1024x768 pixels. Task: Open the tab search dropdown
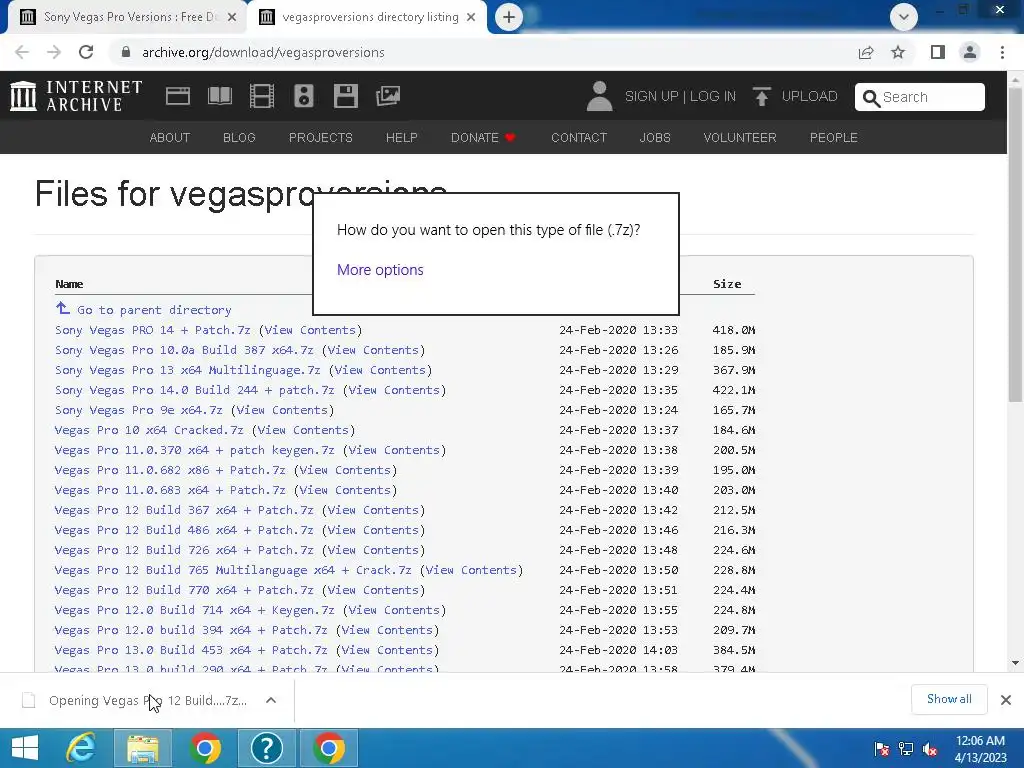click(x=904, y=17)
